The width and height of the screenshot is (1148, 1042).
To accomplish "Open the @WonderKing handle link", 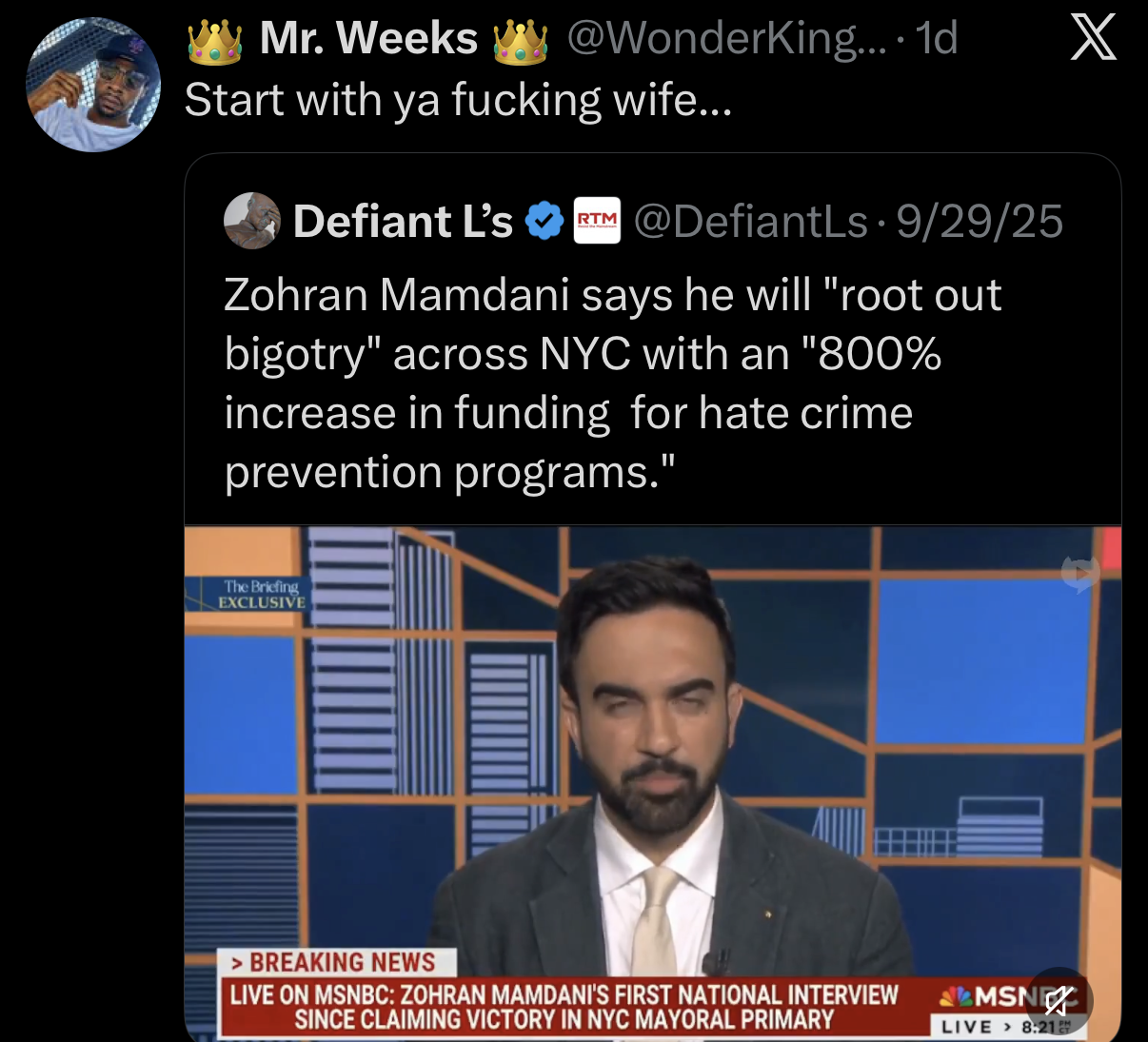I will [x=726, y=39].
